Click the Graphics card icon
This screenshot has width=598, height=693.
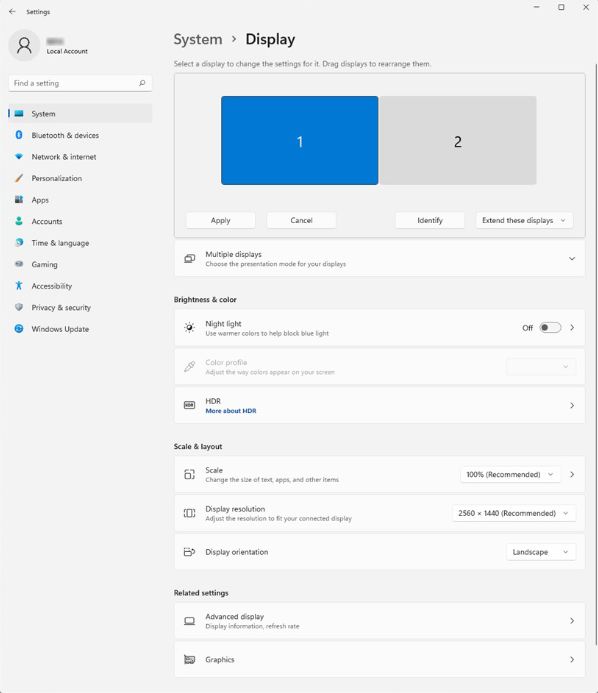coord(190,659)
